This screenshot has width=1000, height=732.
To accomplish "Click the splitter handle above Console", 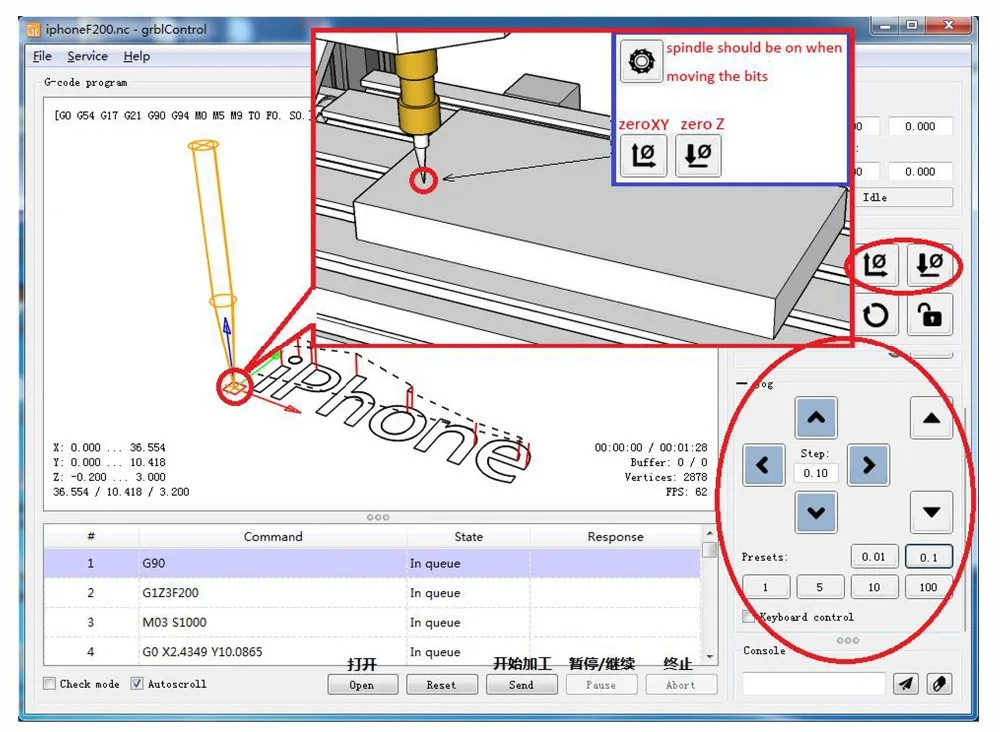I will pos(848,640).
